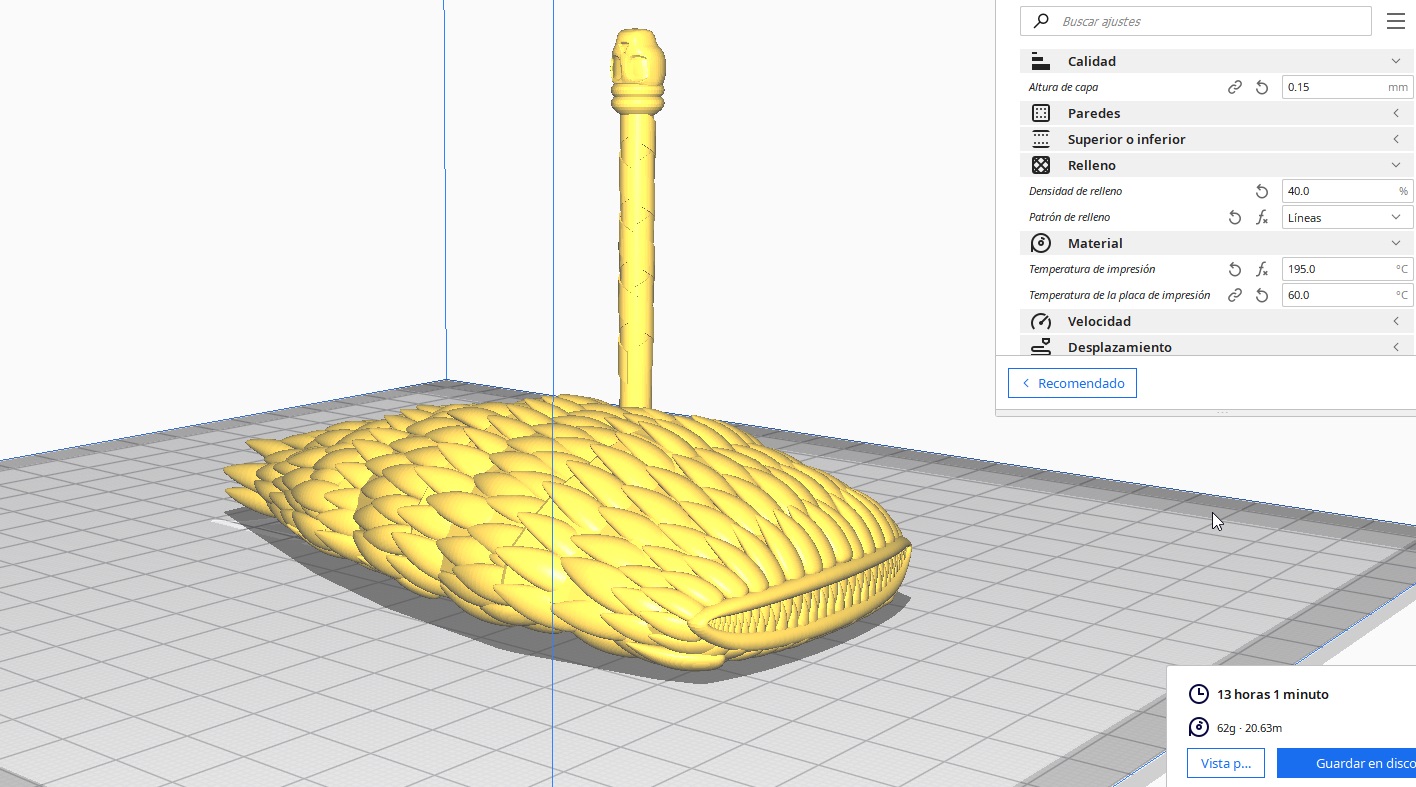This screenshot has width=1416, height=787.
Task: Click the Velocidad speedometer icon
Action: pyautogui.click(x=1041, y=321)
